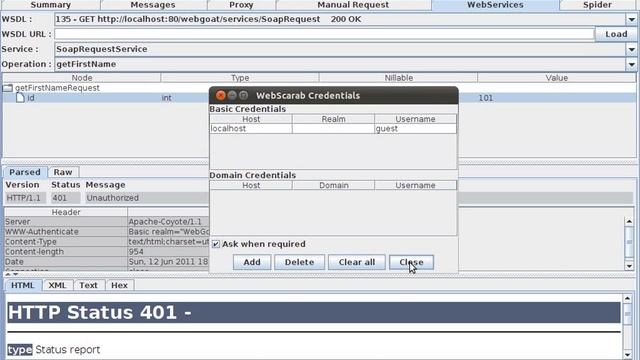Switch to the Summary tab
Image resolution: width=640 pixels, height=360 pixels.
click(x=50, y=5)
